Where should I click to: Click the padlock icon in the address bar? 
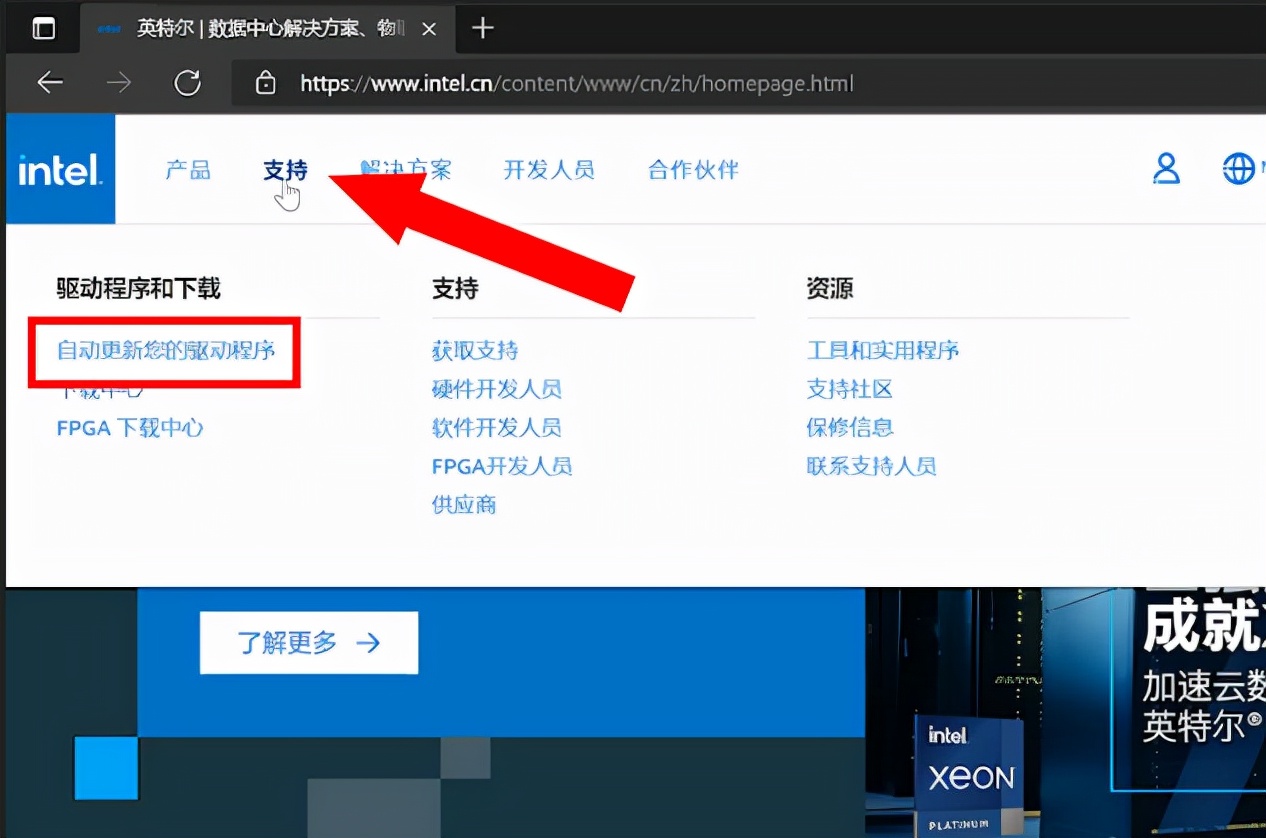[x=266, y=83]
